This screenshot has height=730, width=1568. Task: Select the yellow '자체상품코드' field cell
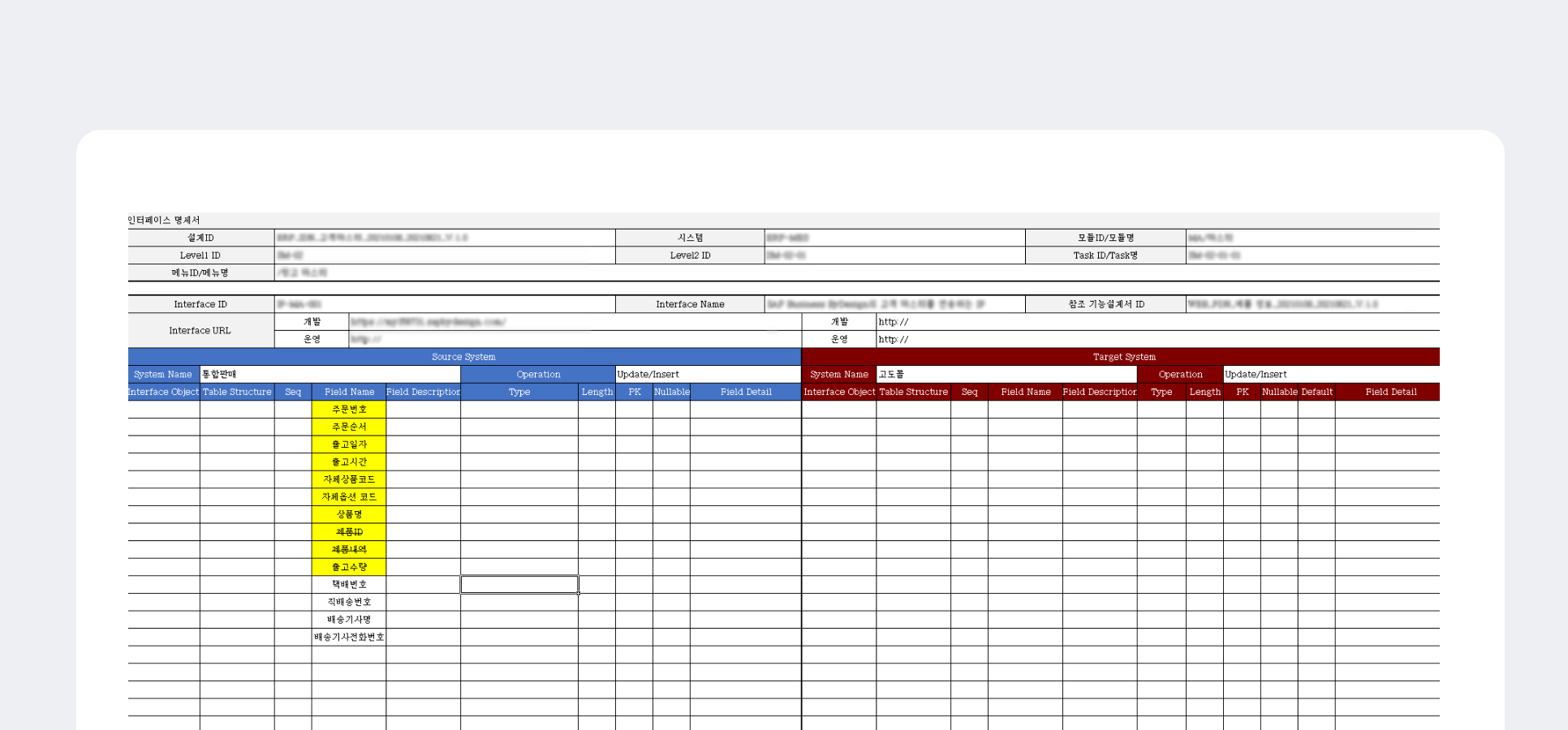click(349, 479)
